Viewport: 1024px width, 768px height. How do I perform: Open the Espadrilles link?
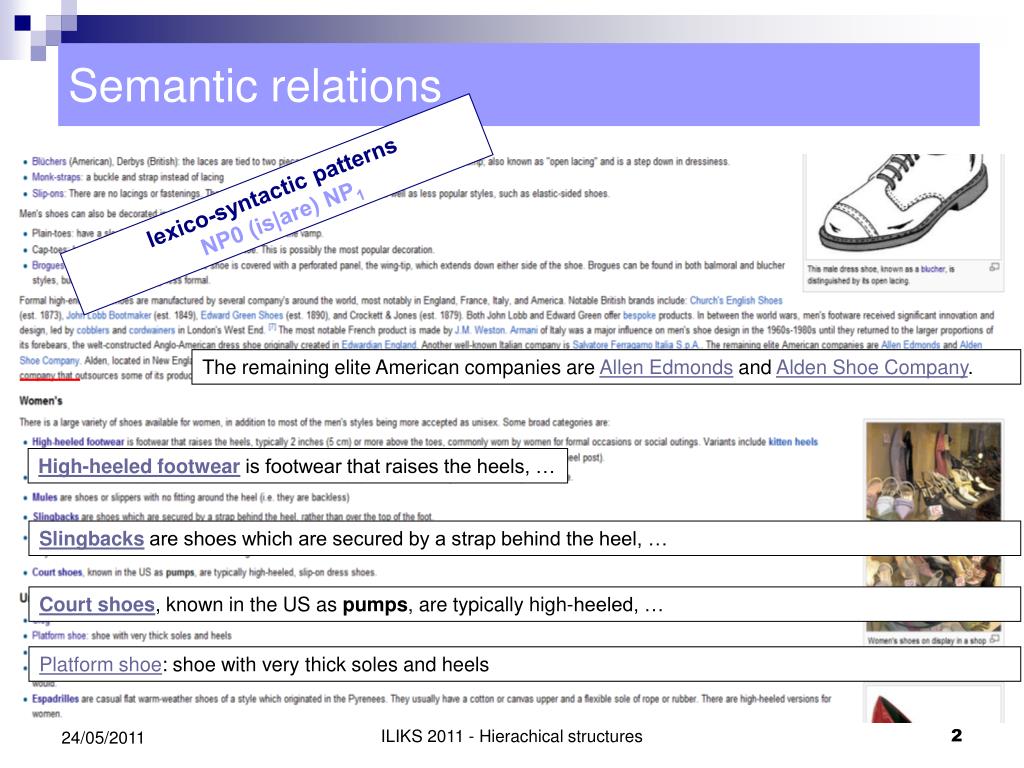pyautogui.click(x=56, y=699)
